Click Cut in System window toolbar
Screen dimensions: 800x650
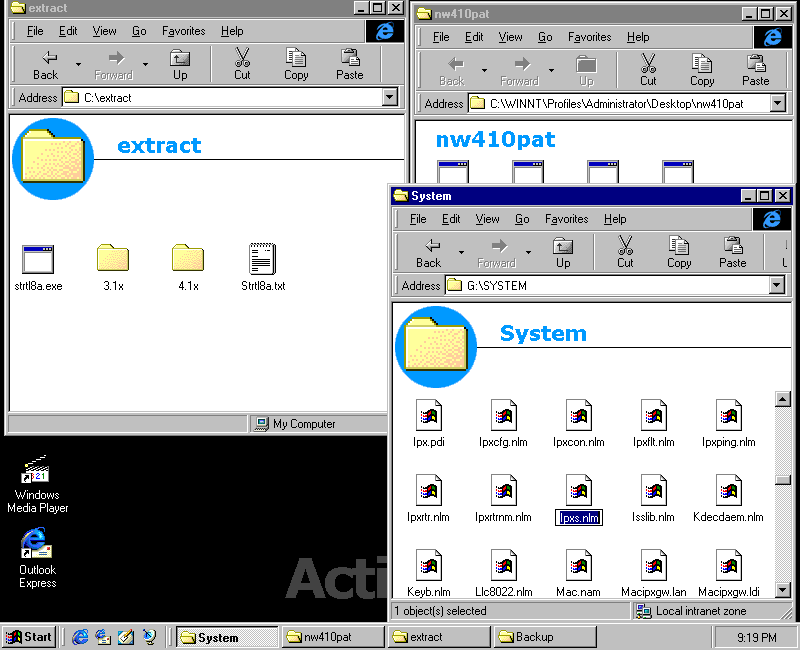[625, 252]
